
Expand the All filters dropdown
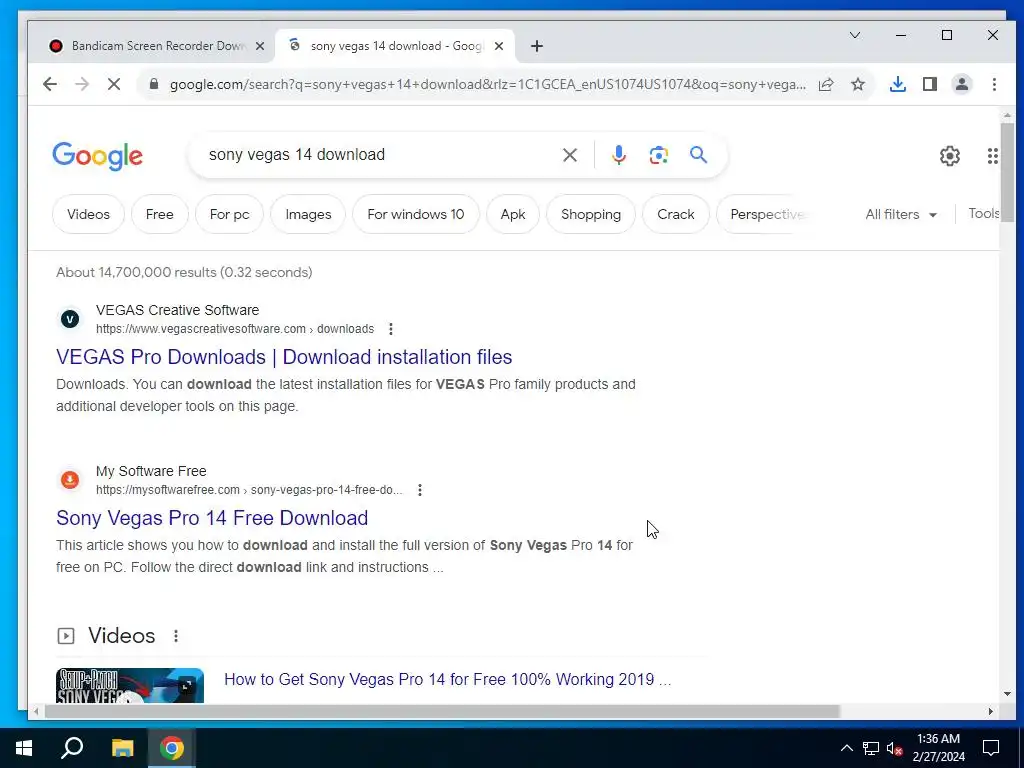(x=901, y=214)
